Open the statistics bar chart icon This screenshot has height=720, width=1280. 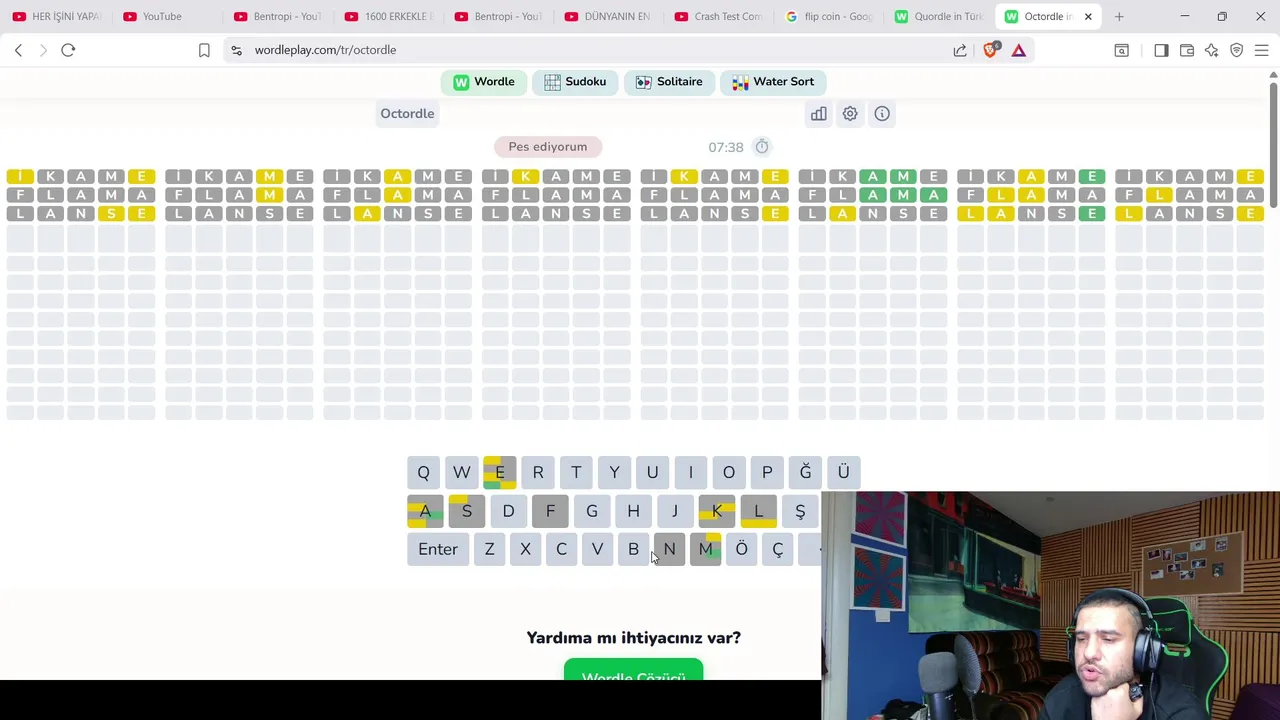(x=819, y=114)
